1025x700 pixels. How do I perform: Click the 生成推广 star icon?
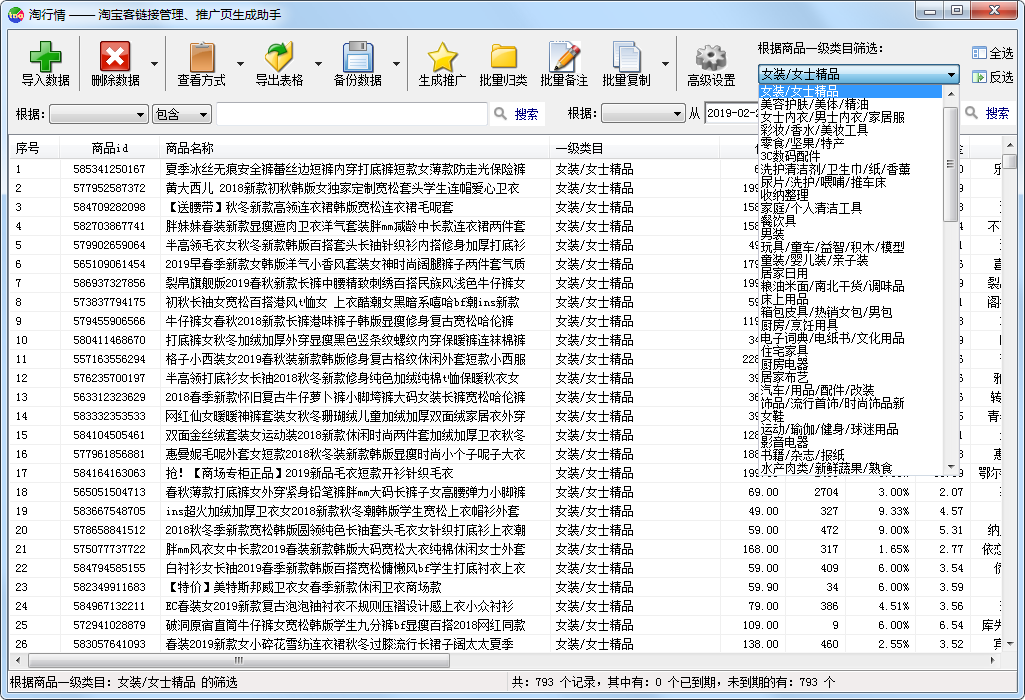442,64
